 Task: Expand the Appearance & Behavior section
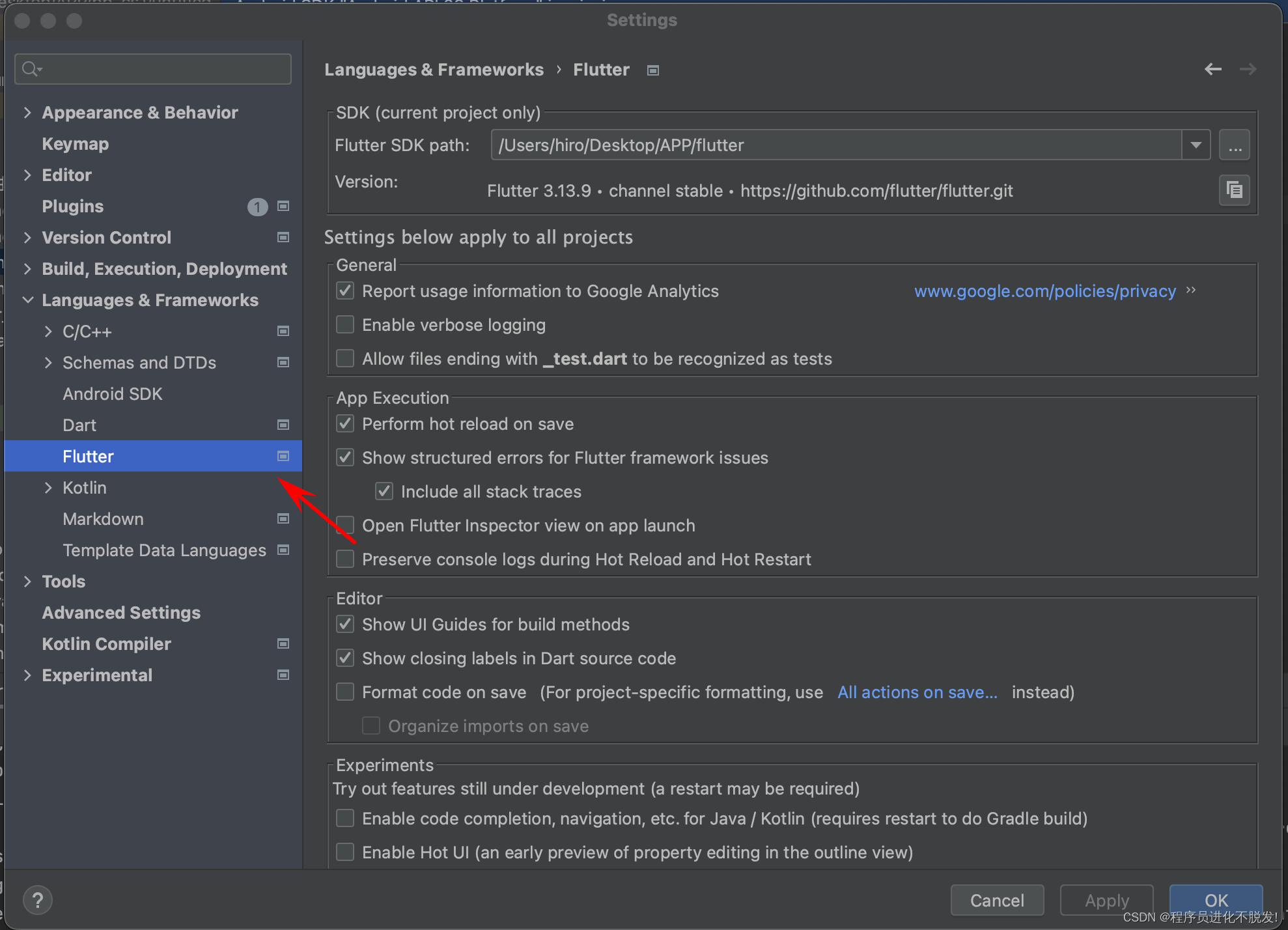click(x=27, y=113)
